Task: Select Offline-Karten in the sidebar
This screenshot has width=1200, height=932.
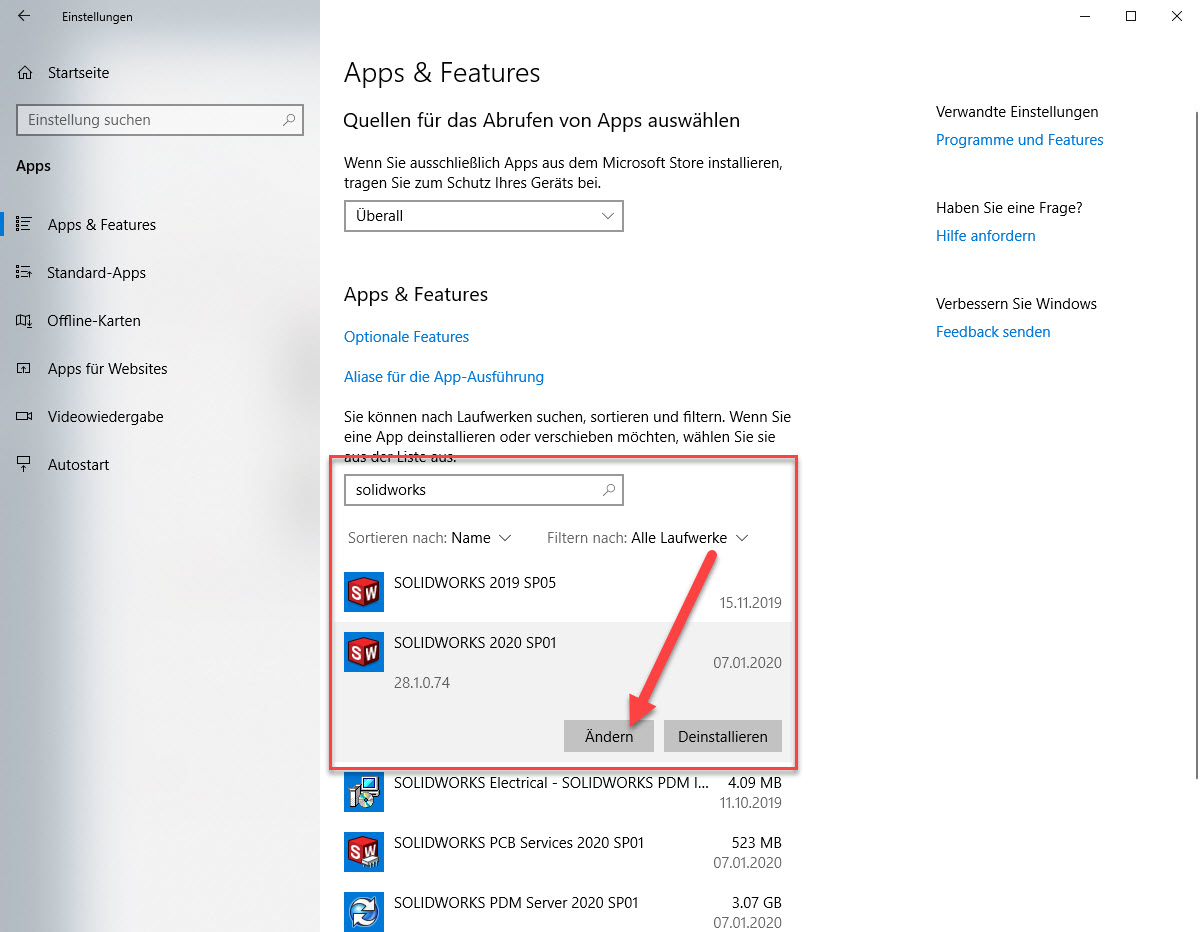Action: click(94, 321)
